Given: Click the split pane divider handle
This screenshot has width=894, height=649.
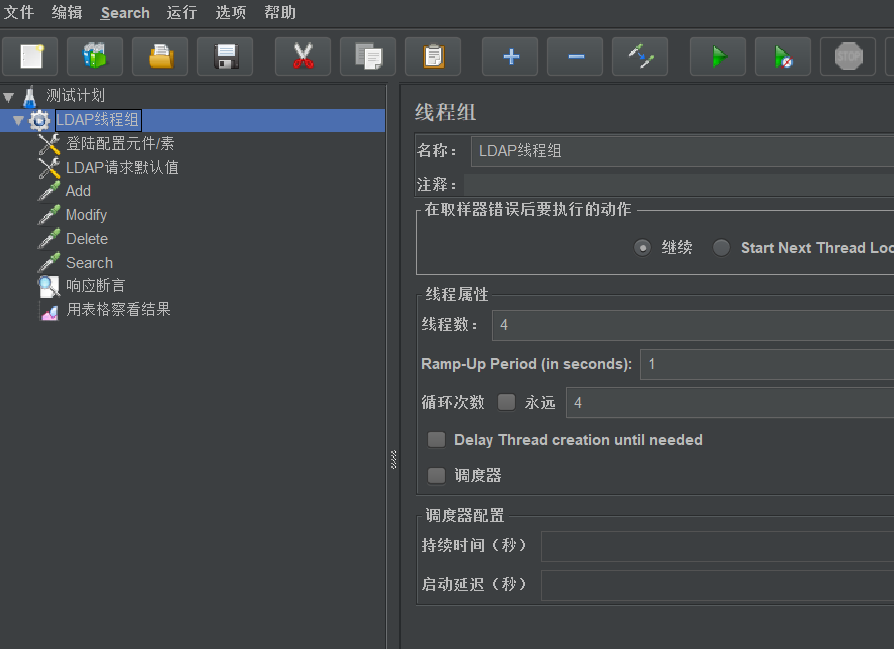Looking at the screenshot, I should pyautogui.click(x=393, y=460).
